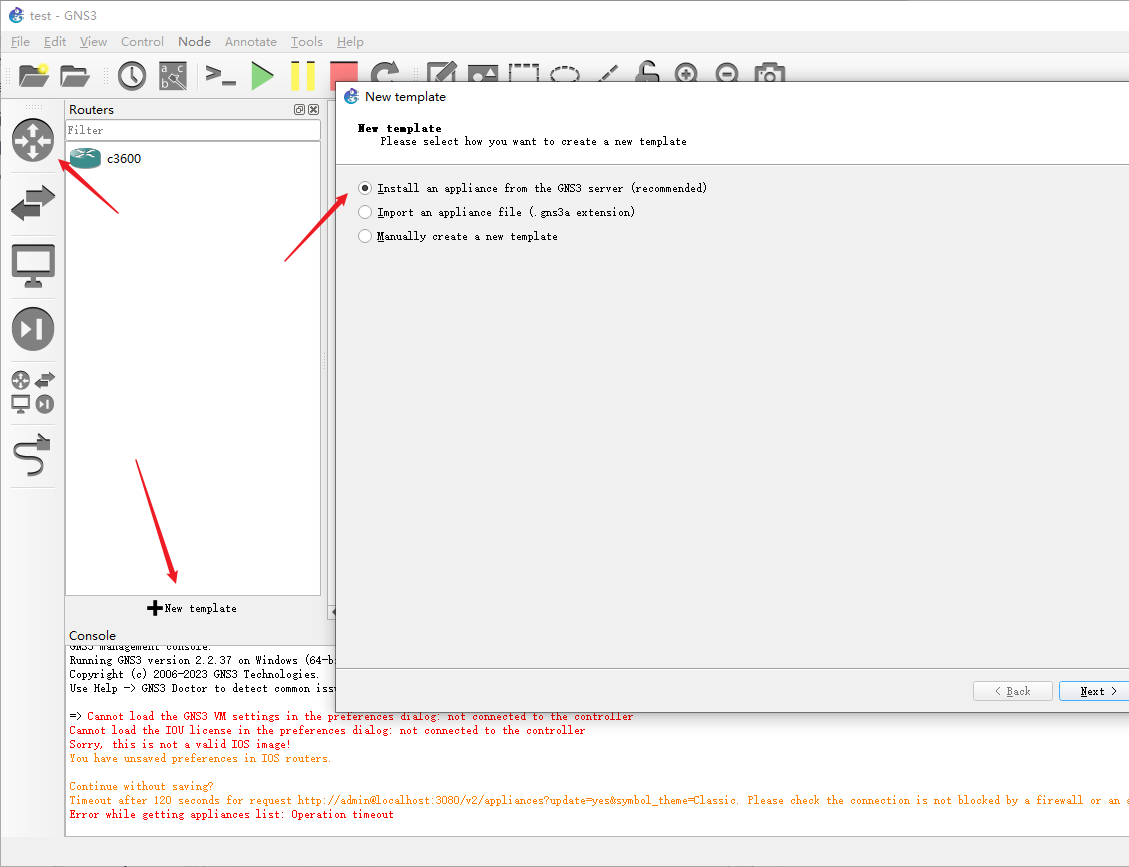This screenshot has height=867, width=1129.
Task: Click 'Running GNS3 version 2.2.37' console line
Action: point(202,660)
